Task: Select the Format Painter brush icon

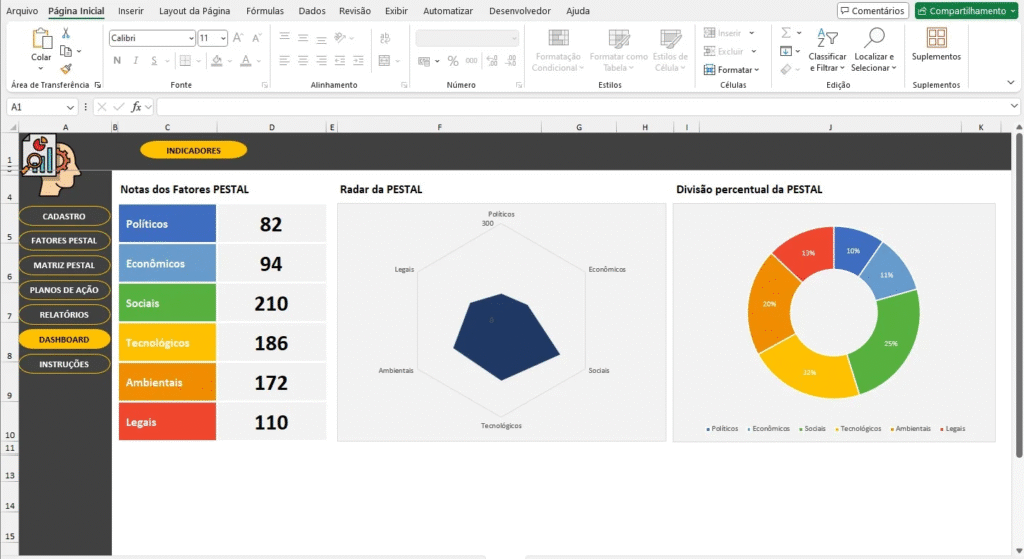Action: [66, 69]
